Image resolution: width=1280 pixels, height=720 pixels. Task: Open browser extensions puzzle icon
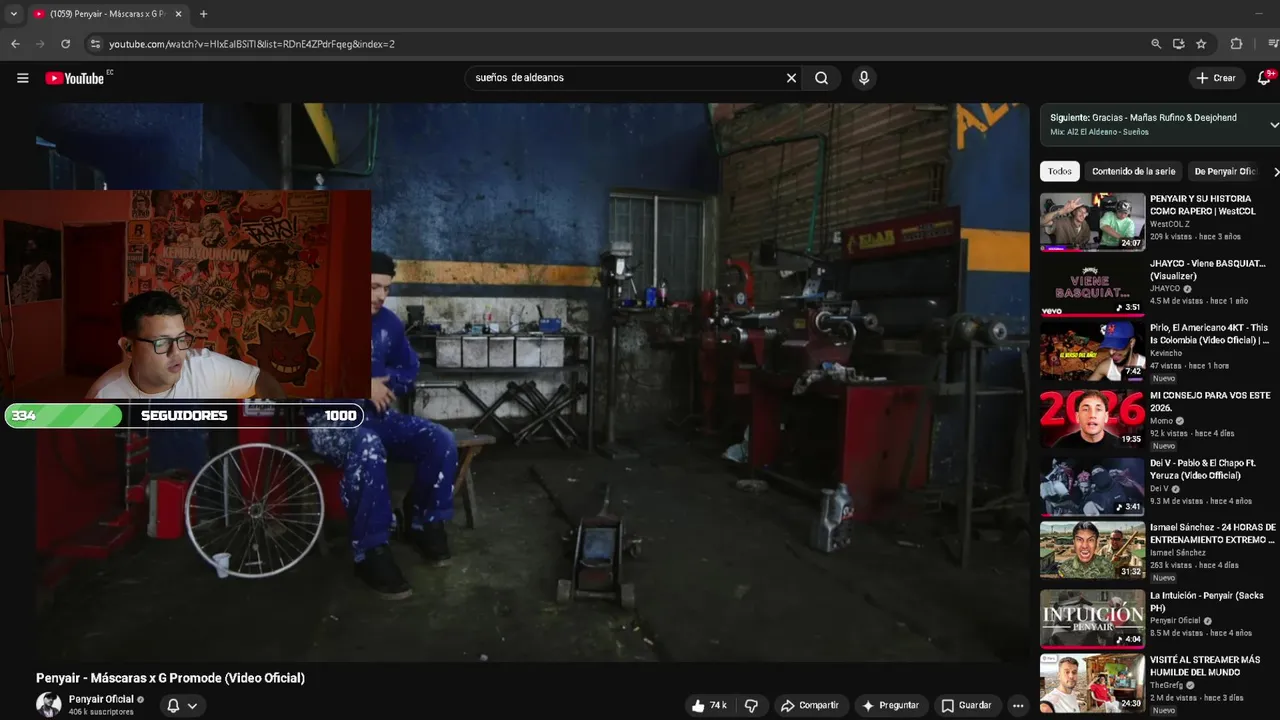(x=1236, y=44)
